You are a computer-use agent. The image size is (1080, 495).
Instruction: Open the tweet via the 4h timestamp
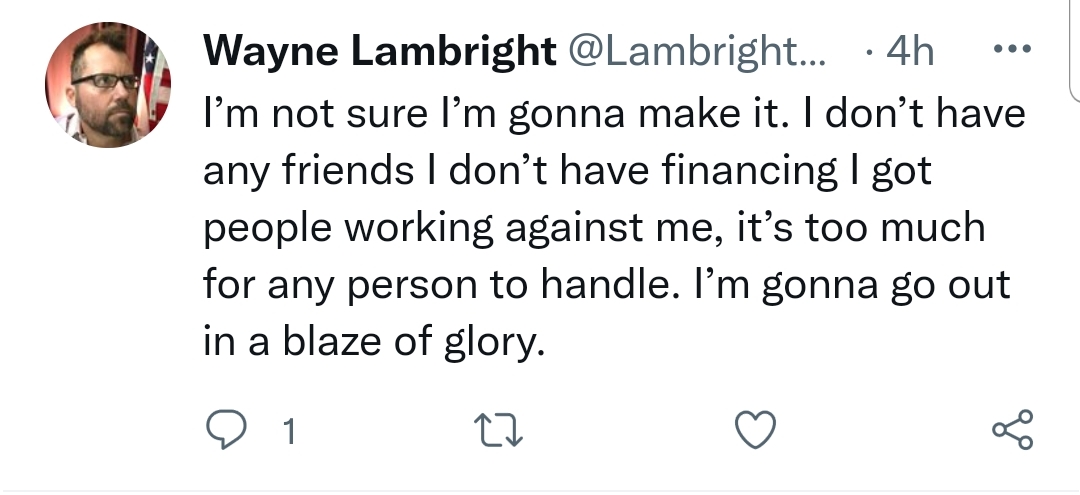(904, 51)
